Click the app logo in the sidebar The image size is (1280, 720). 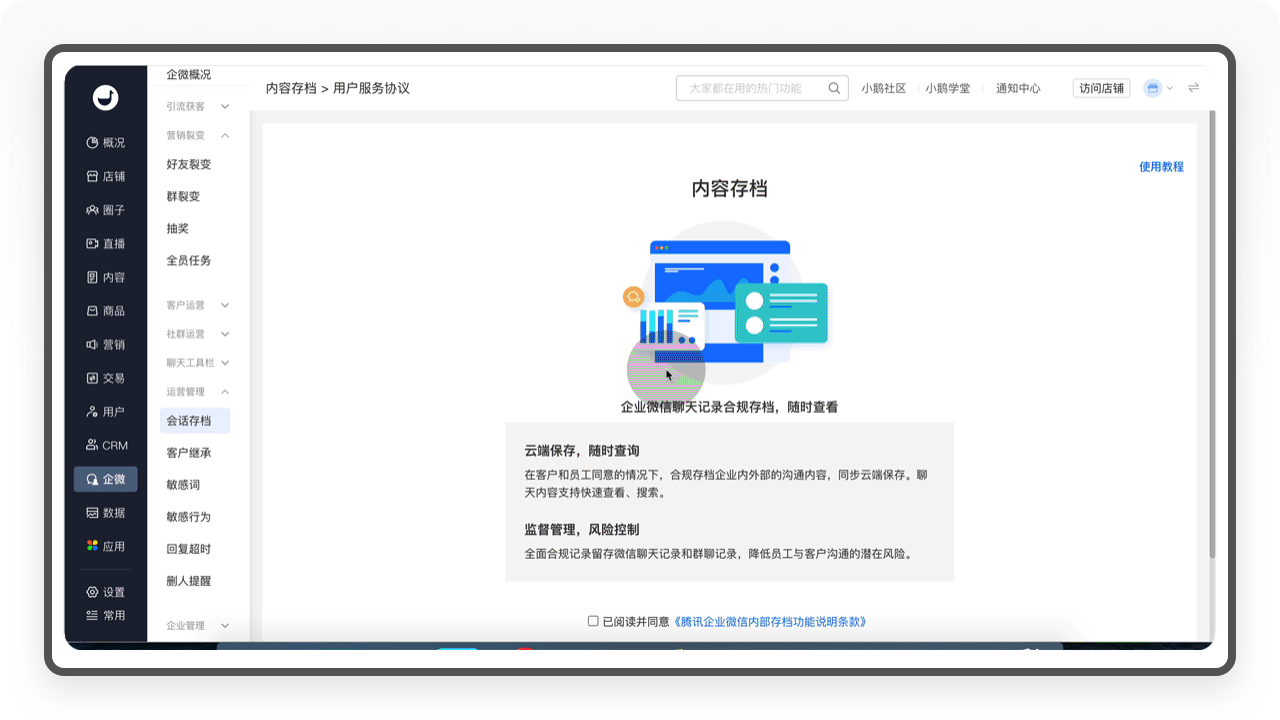[105, 98]
